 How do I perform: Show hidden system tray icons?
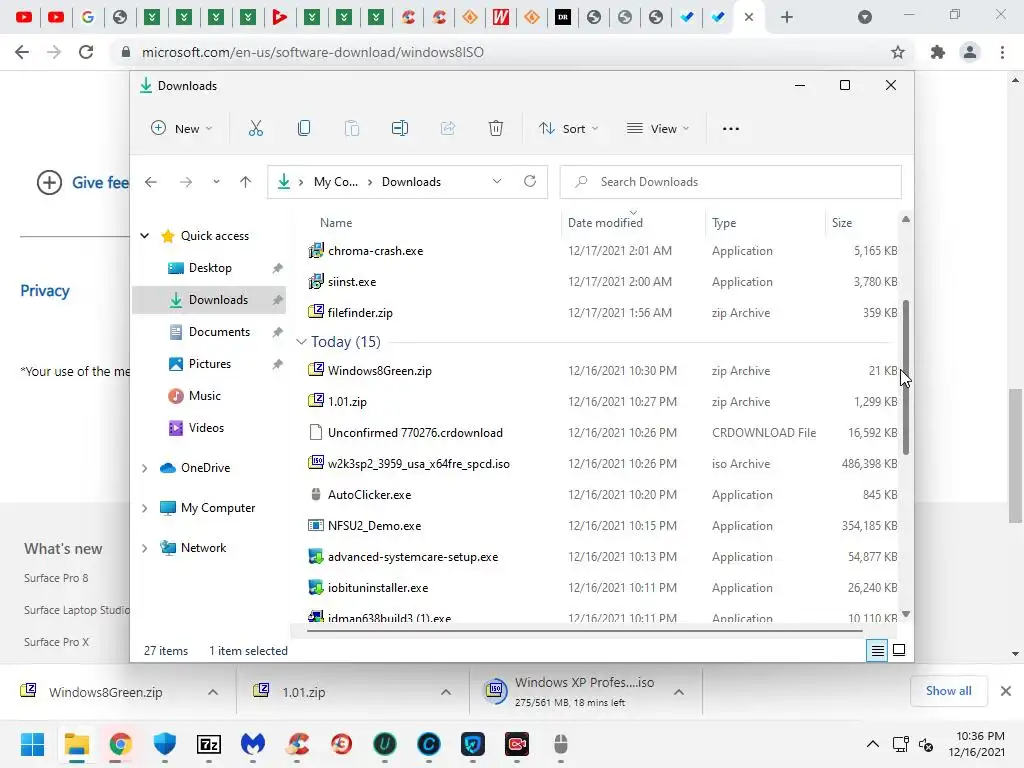point(872,744)
